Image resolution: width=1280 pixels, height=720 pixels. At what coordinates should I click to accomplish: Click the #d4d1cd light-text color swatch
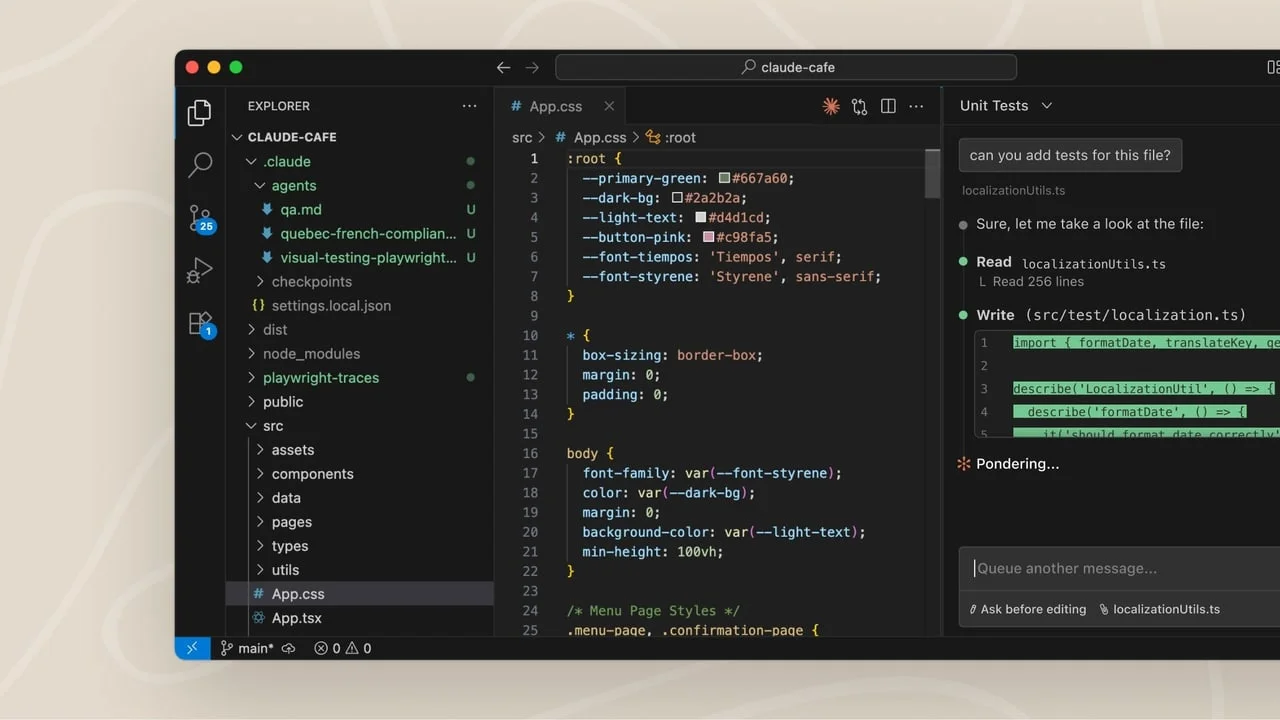pos(701,217)
